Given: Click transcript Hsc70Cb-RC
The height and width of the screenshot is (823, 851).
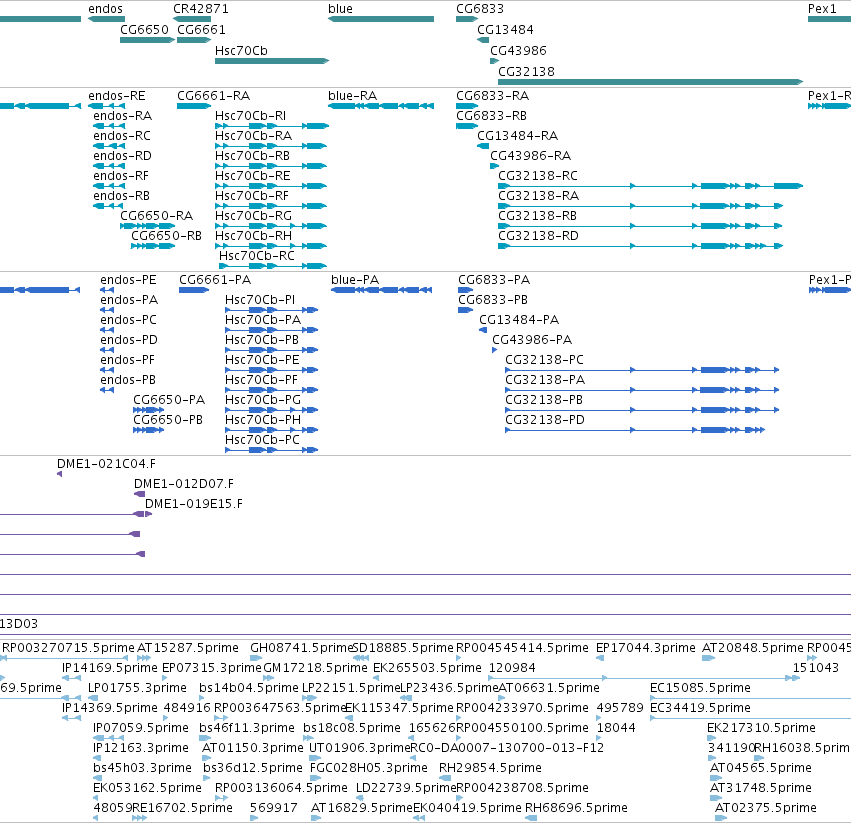Looking at the screenshot, I should [x=257, y=256].
